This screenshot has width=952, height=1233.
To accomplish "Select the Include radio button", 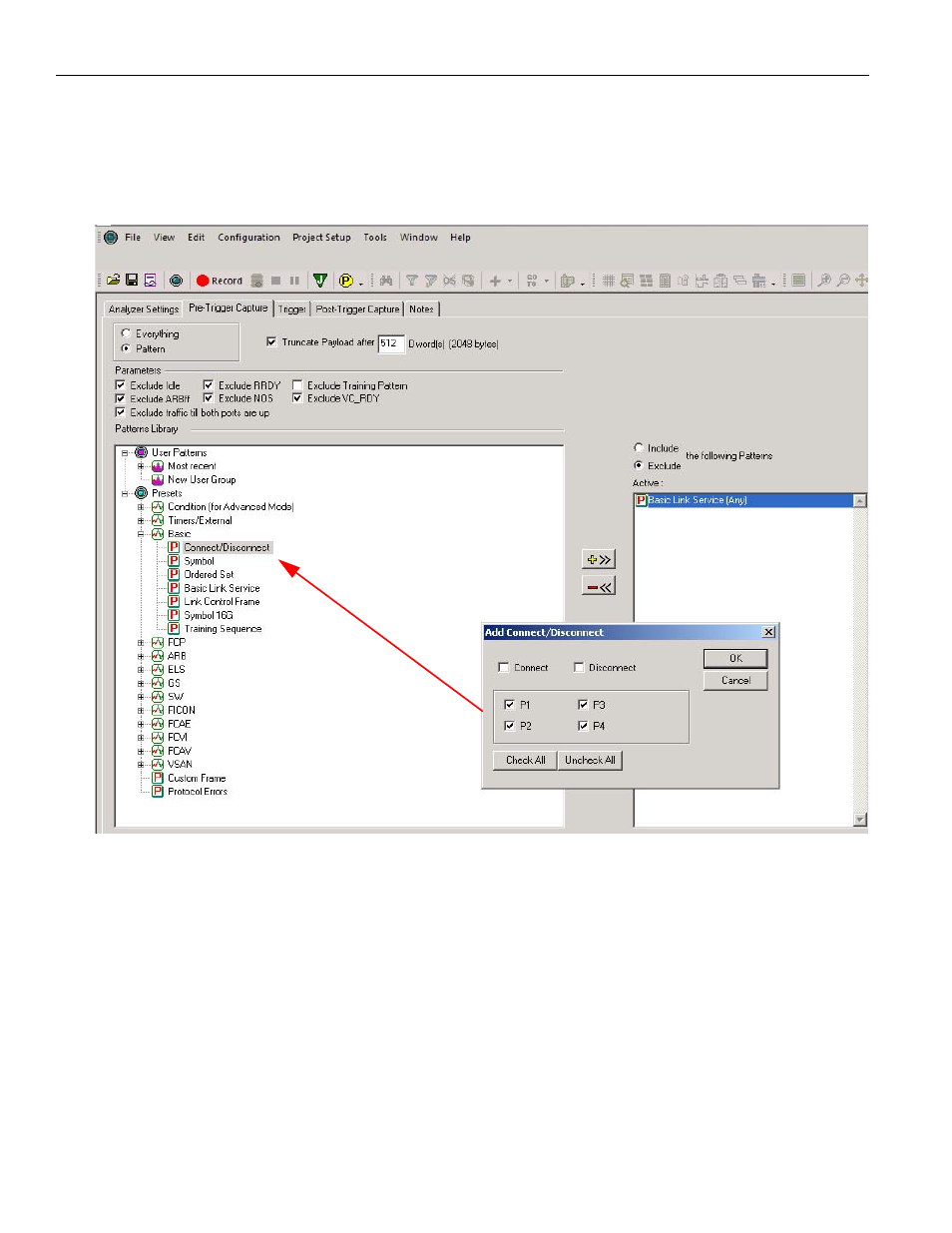I will (639, 448).
